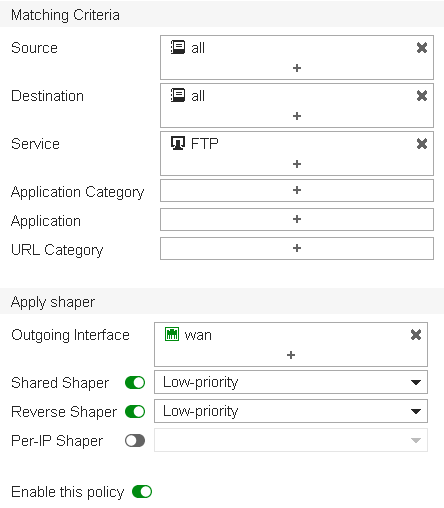Open the Reverse Shaper Low-priority dropdown
This screenshot has width=444, height=508.
tap(291, 411)
